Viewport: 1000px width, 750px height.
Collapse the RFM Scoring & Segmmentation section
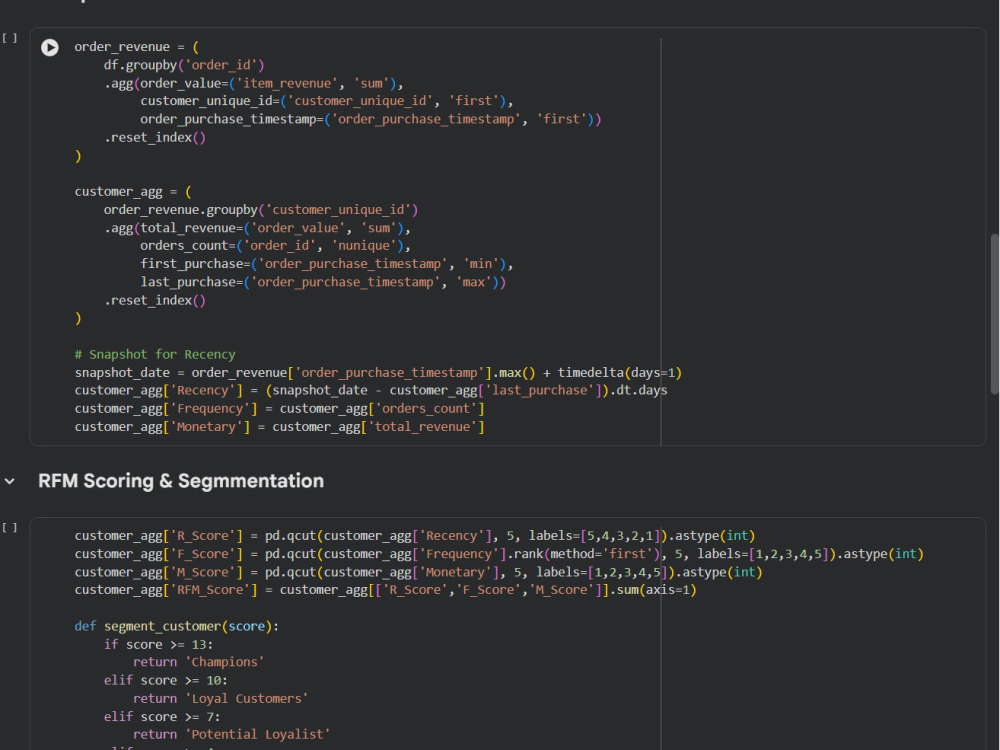click(10, 482)
